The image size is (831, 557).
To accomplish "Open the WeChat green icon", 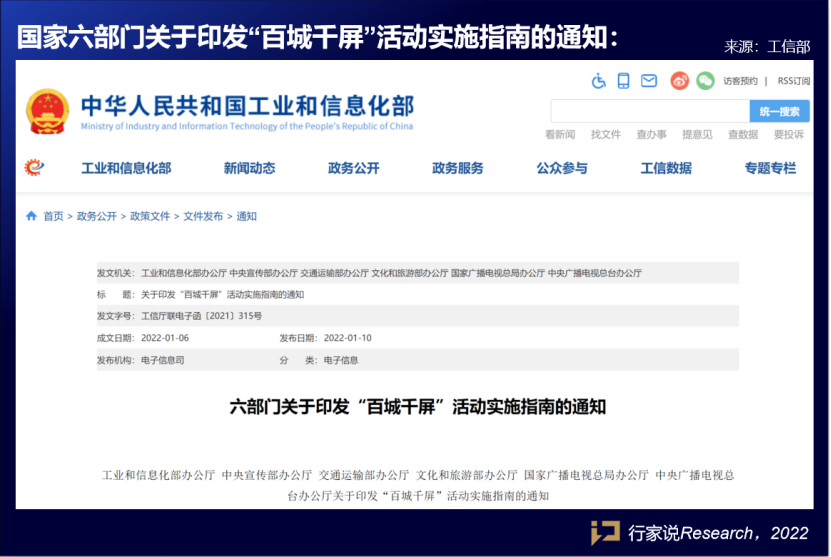I will coord(705,81).
